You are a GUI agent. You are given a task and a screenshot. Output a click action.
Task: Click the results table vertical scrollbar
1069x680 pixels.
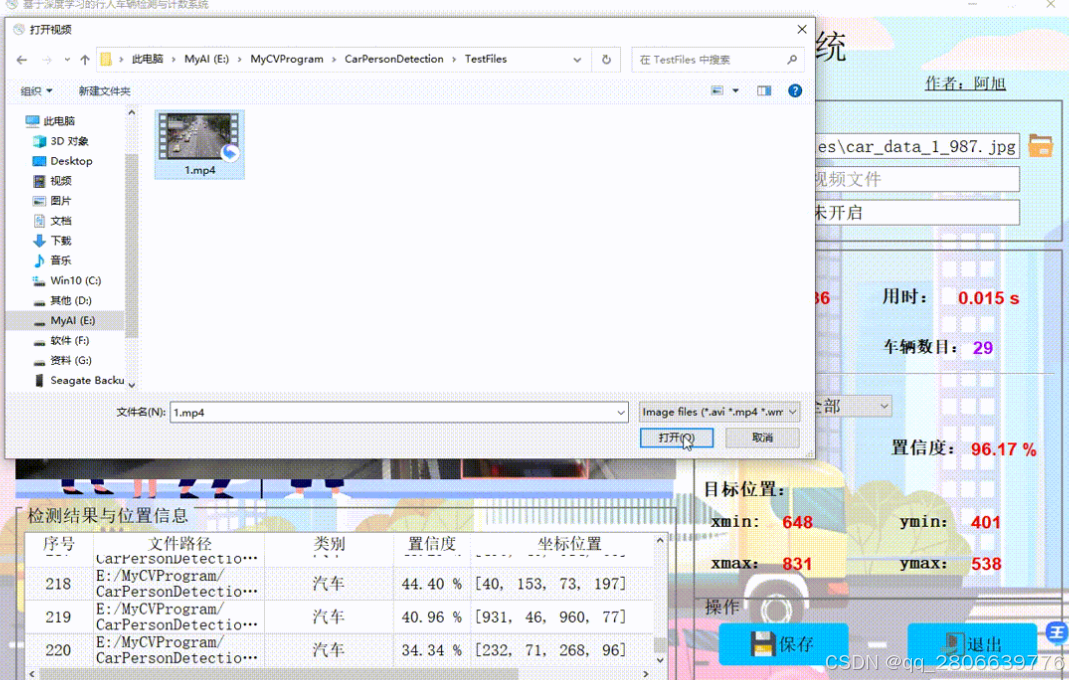click(660, 600)
